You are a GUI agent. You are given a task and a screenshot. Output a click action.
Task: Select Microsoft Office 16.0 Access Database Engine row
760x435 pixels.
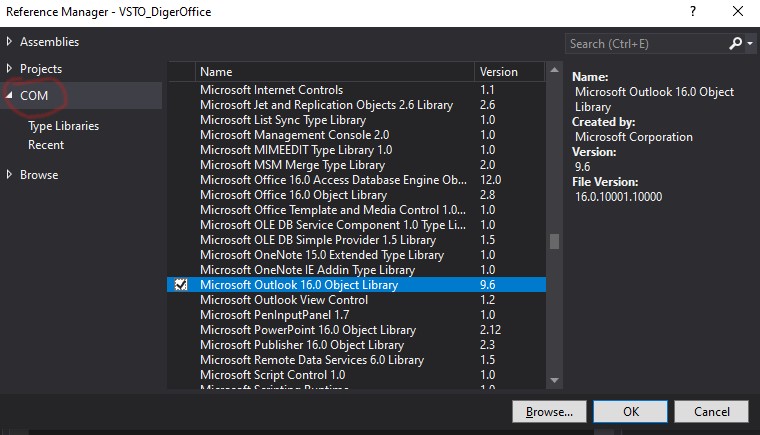356,180
